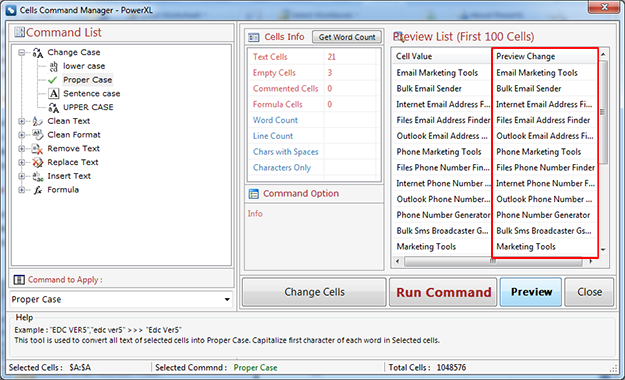This screenshot has height=380, width=625.
Task: Click the Formula fx icon
Action: (38, 190)
